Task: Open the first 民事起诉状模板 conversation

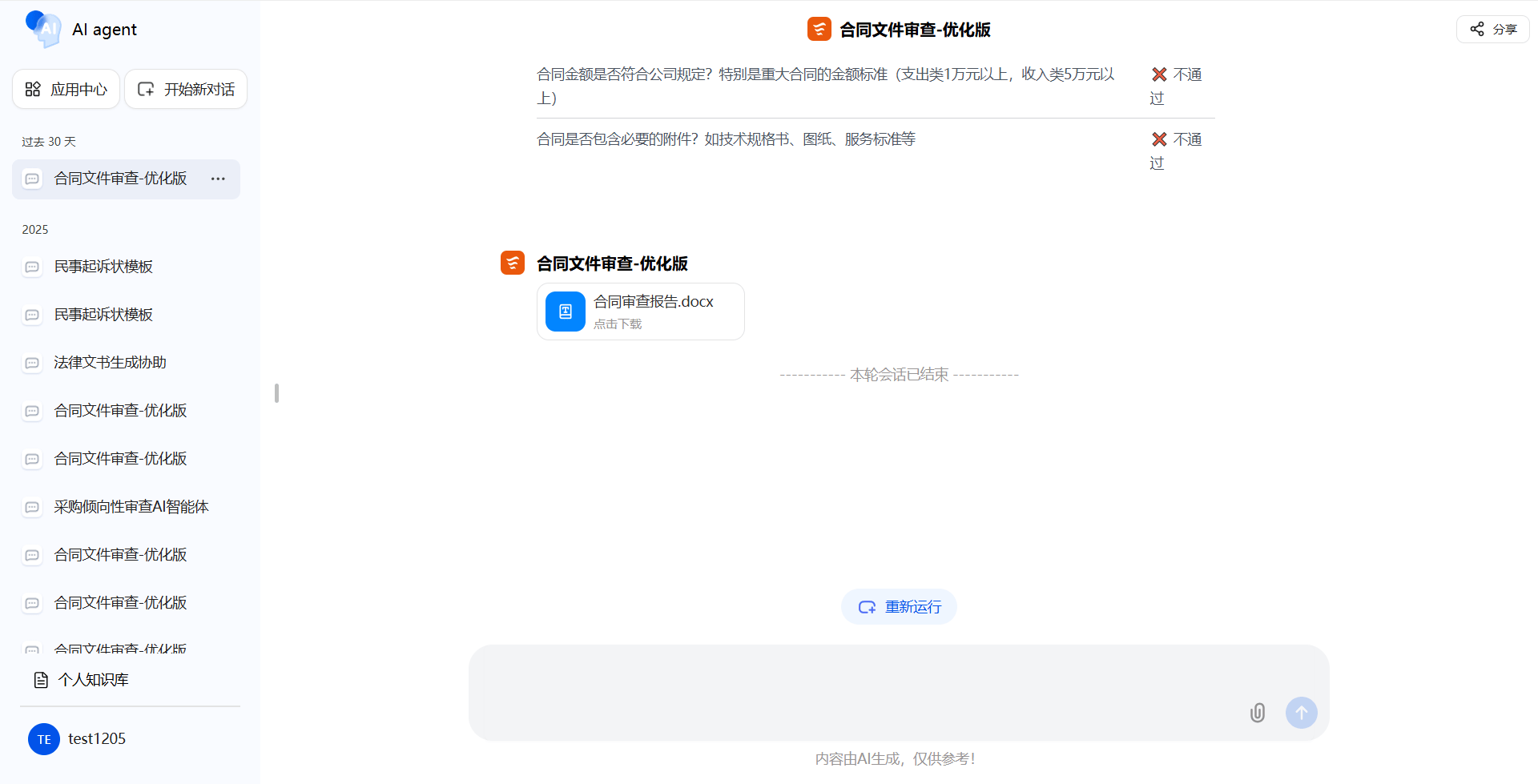Action: [x=103, y=267]
